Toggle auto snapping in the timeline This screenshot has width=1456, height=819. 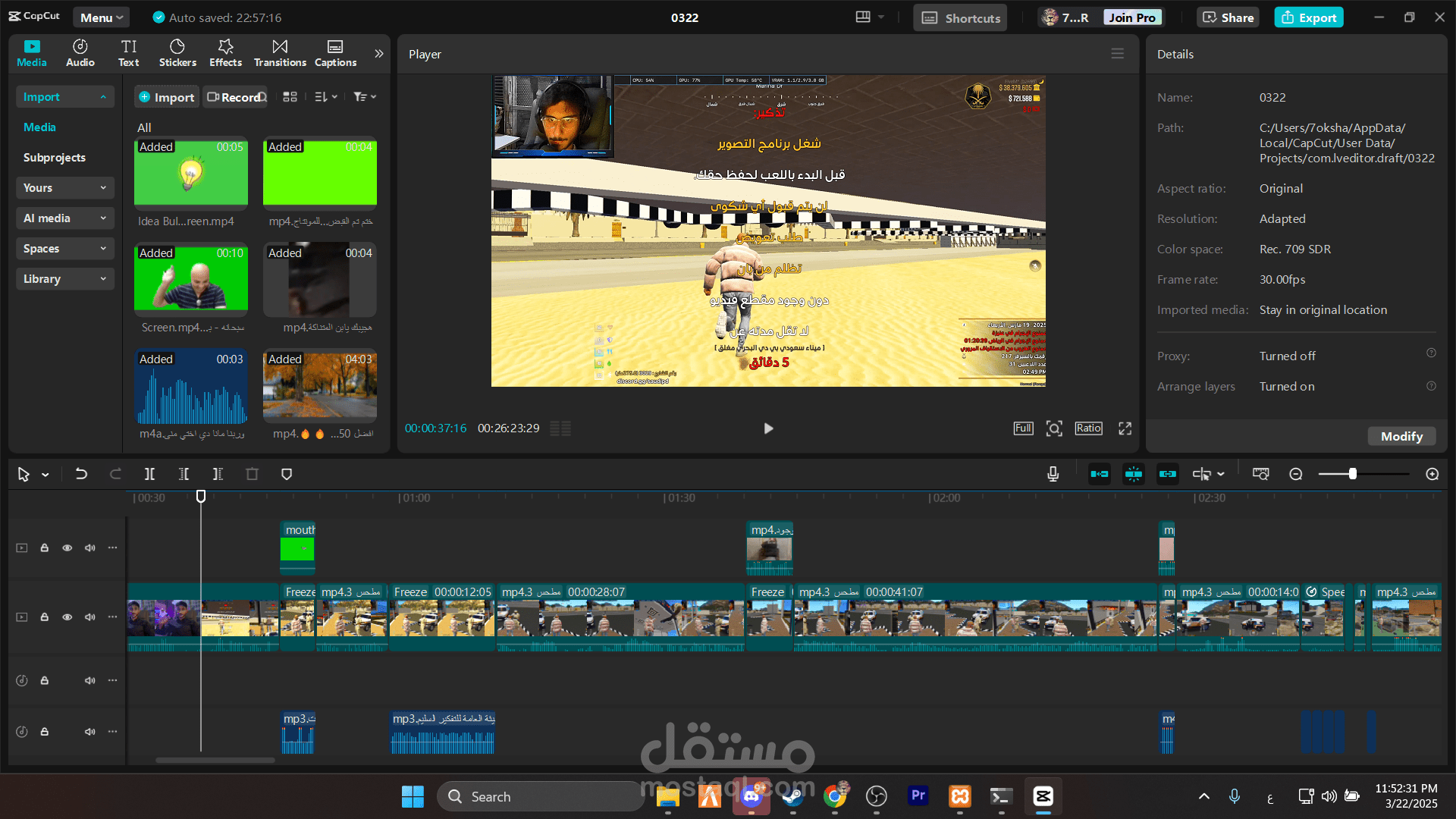click(1134, 474)
